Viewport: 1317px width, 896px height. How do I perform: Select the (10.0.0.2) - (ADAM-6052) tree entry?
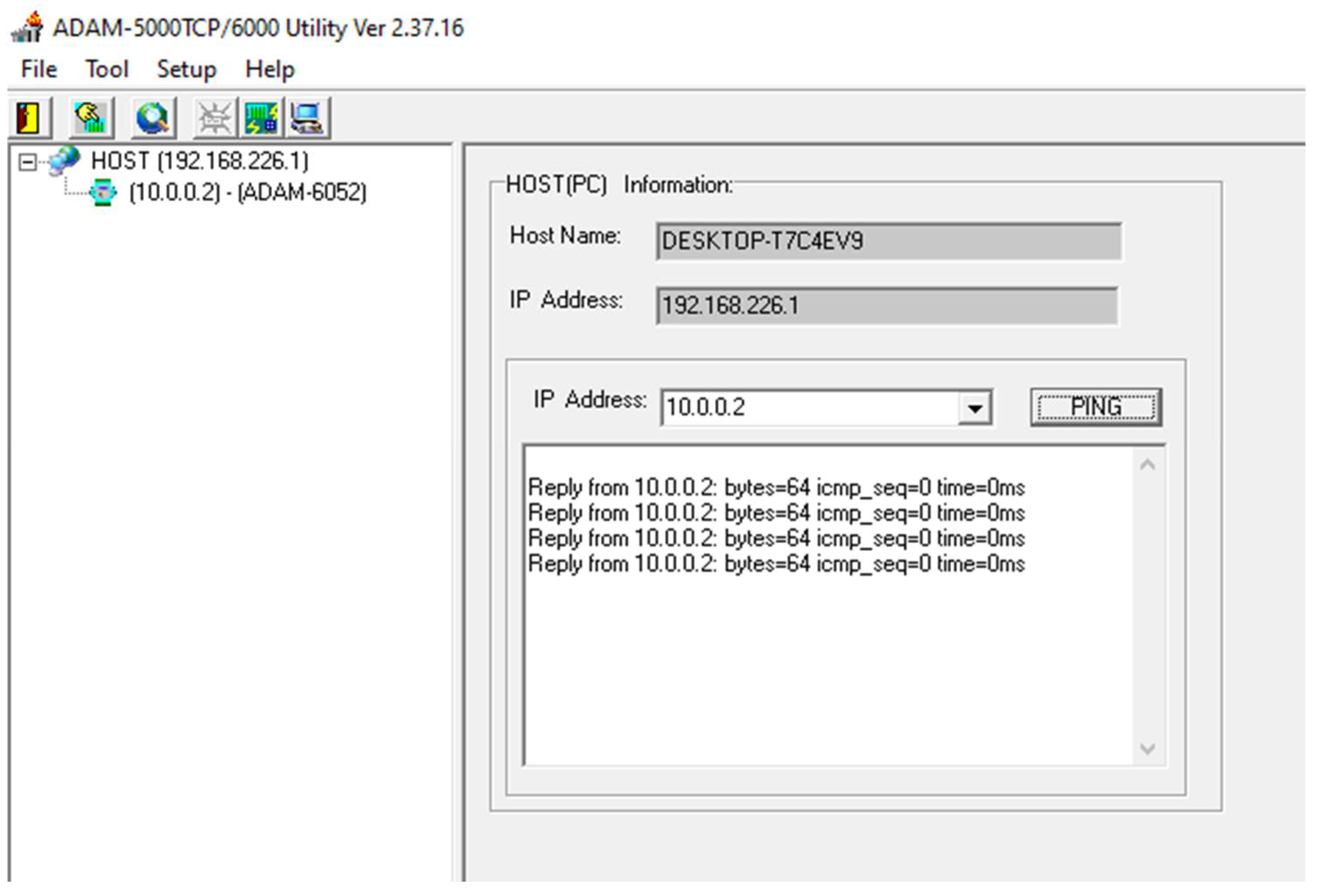click(248, 193)
